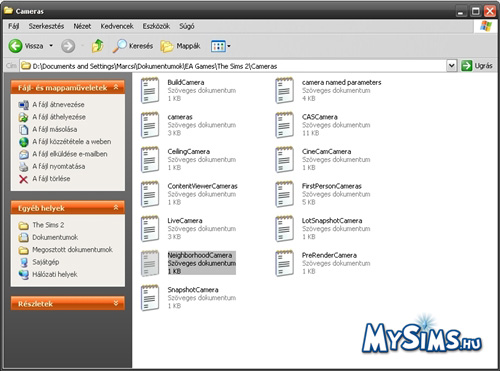Screen dimensions: 500x371
Task: Click the Ugrás go button
Action: (477, 66)
